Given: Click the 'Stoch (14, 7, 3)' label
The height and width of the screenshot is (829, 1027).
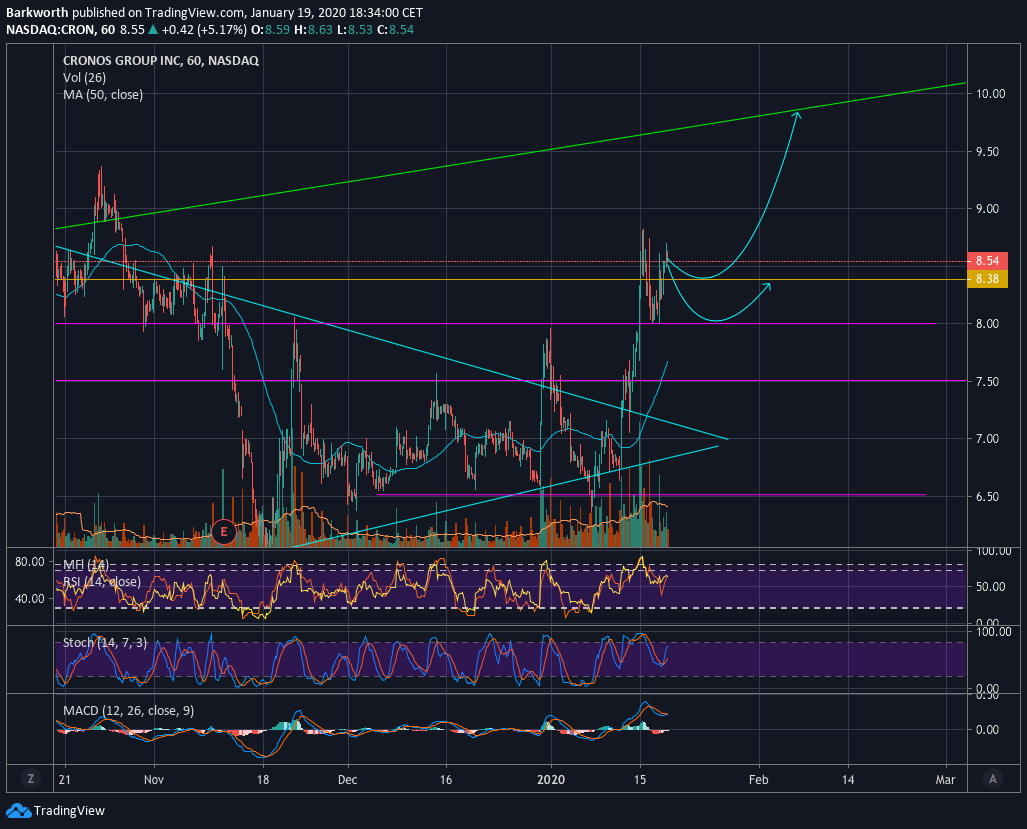Looking at the screenshot, I should click(105, 642).
